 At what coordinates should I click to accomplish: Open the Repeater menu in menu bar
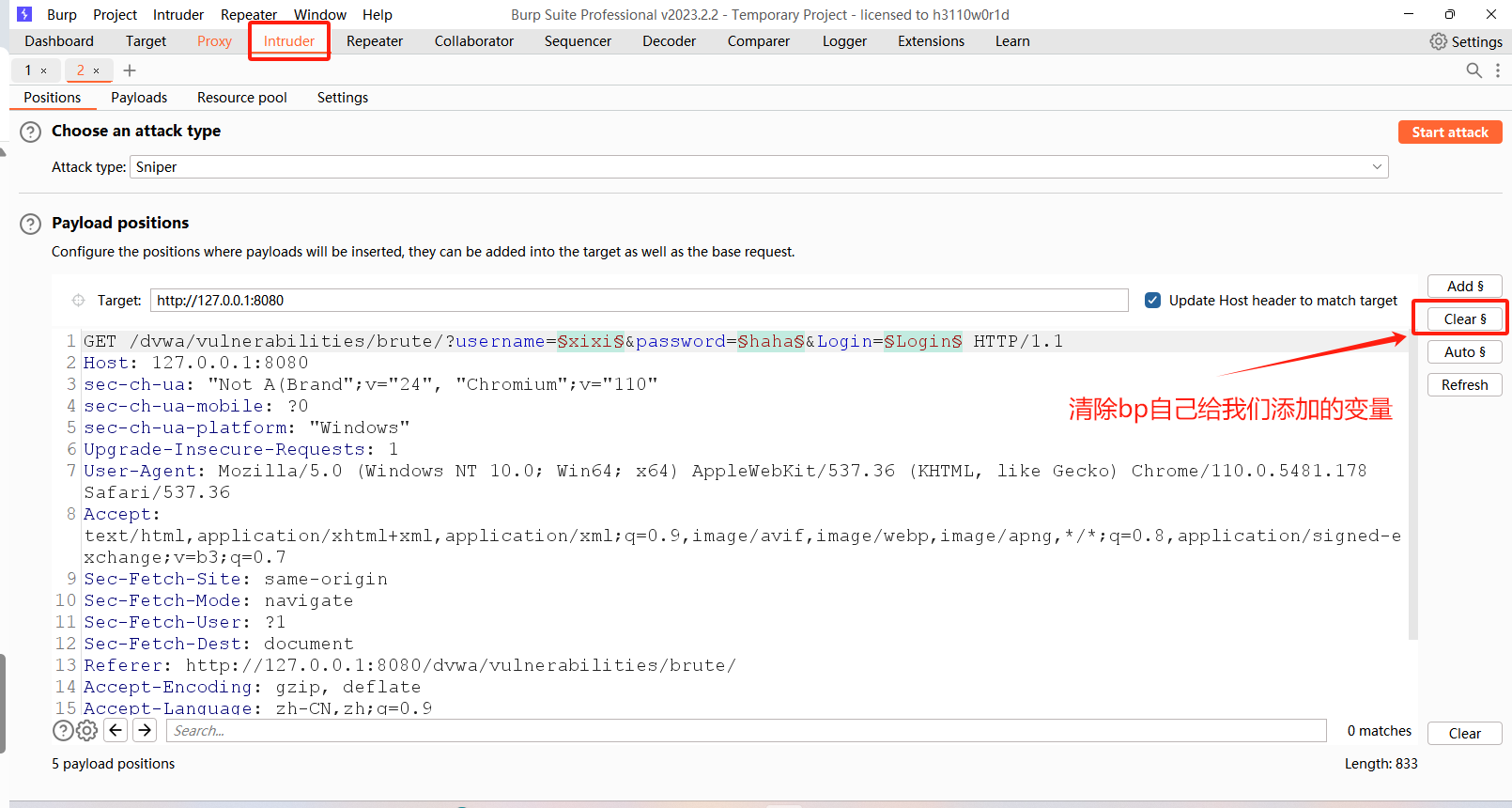[249, 15]
